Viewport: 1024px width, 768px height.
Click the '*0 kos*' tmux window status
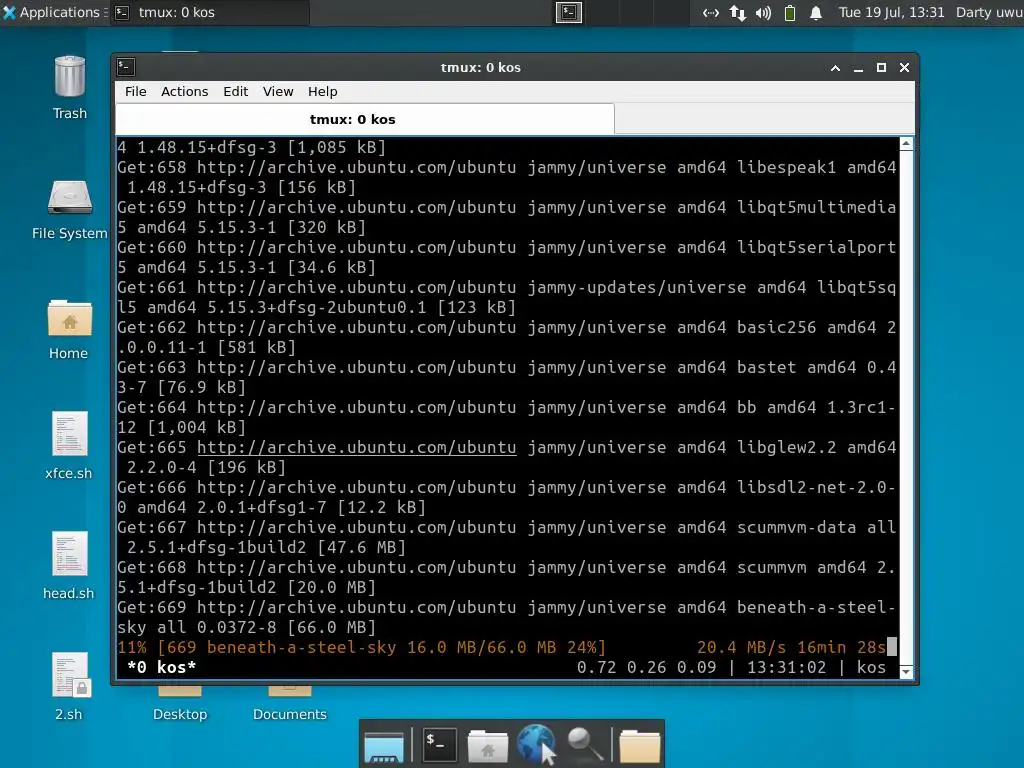pyautogui.click(x=161, y=667)
